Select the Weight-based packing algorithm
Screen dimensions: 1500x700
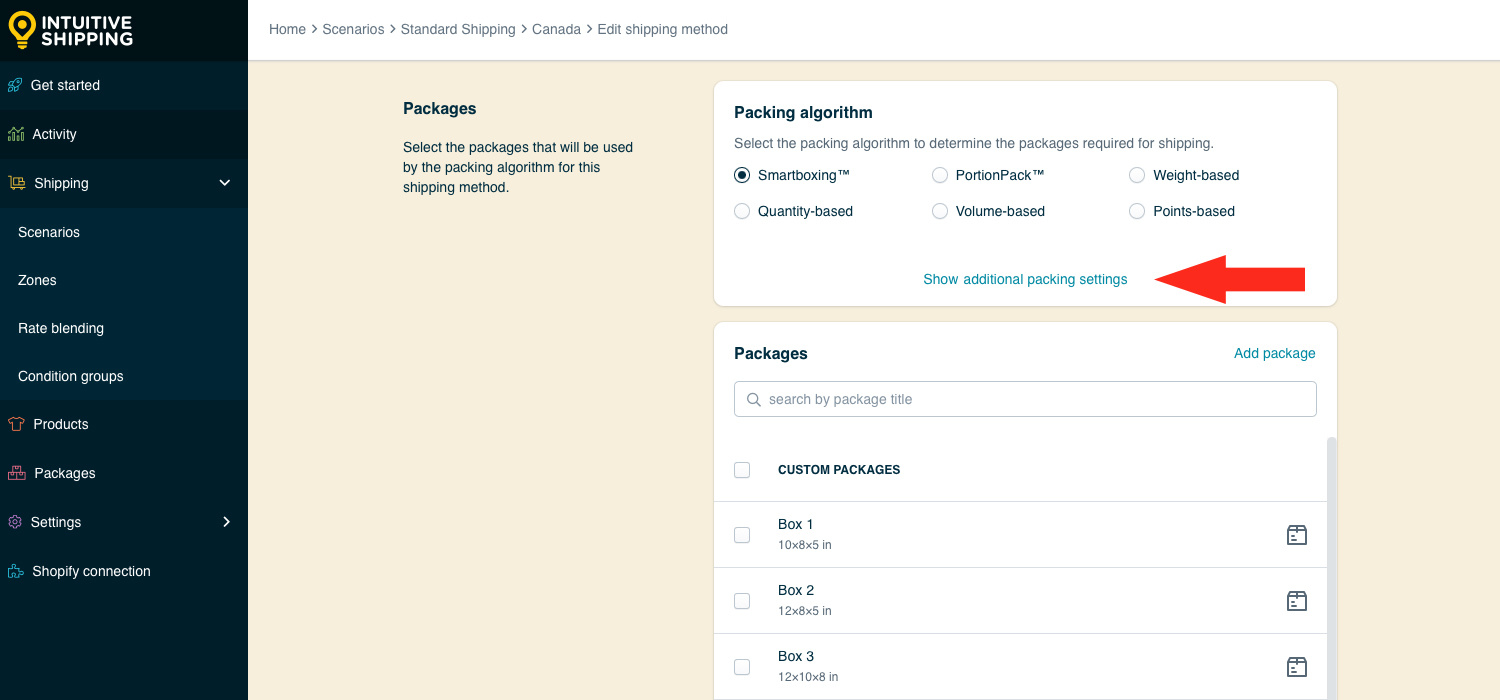(x=1137, y=175)
